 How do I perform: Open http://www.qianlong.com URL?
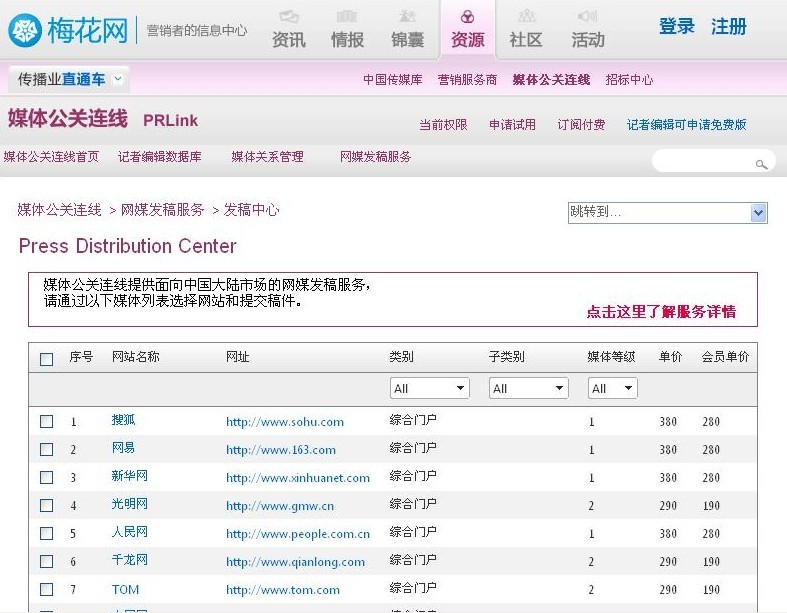(x=296, y=562)
